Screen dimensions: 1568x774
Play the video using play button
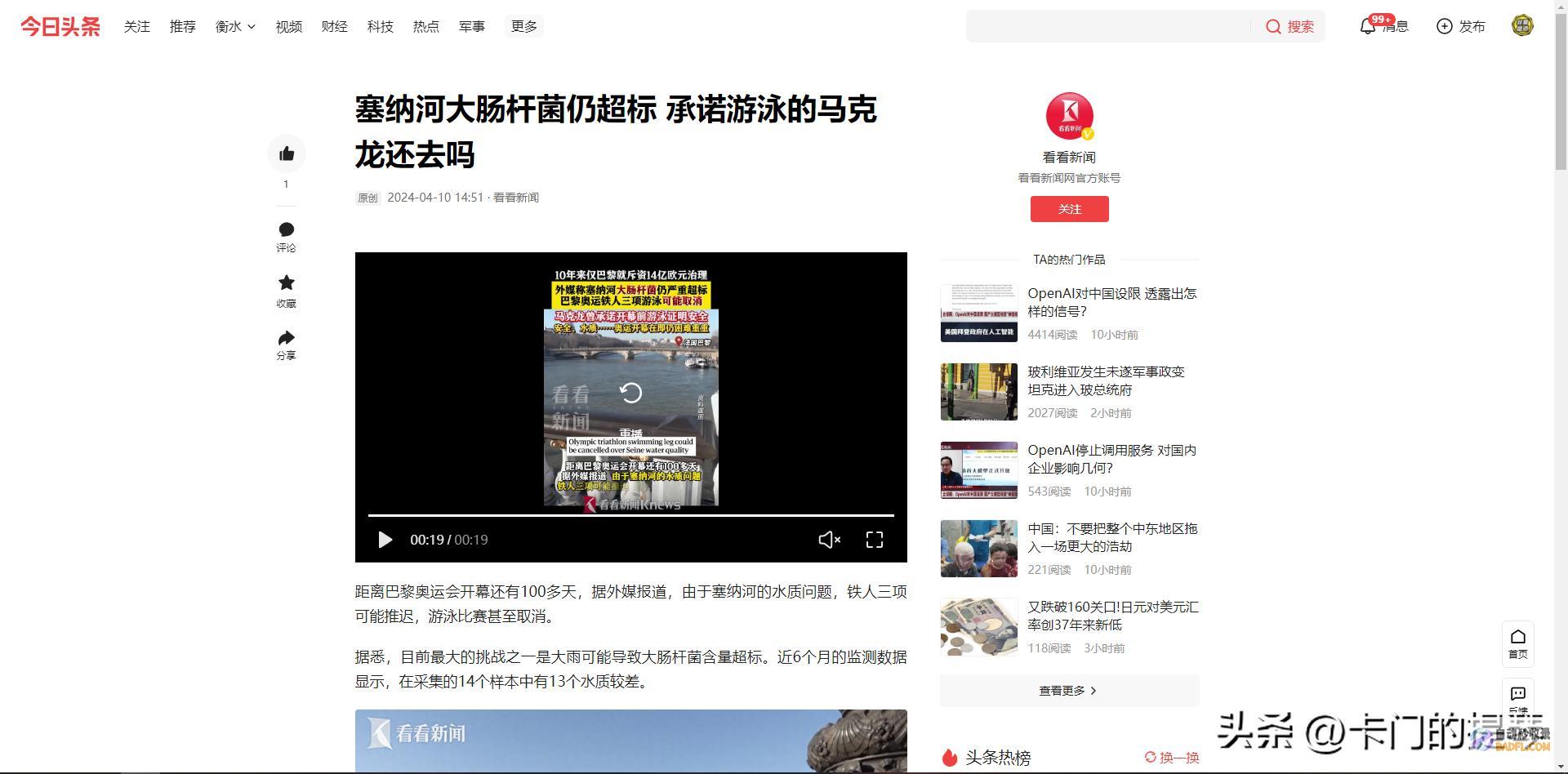(x=385, y=540)
